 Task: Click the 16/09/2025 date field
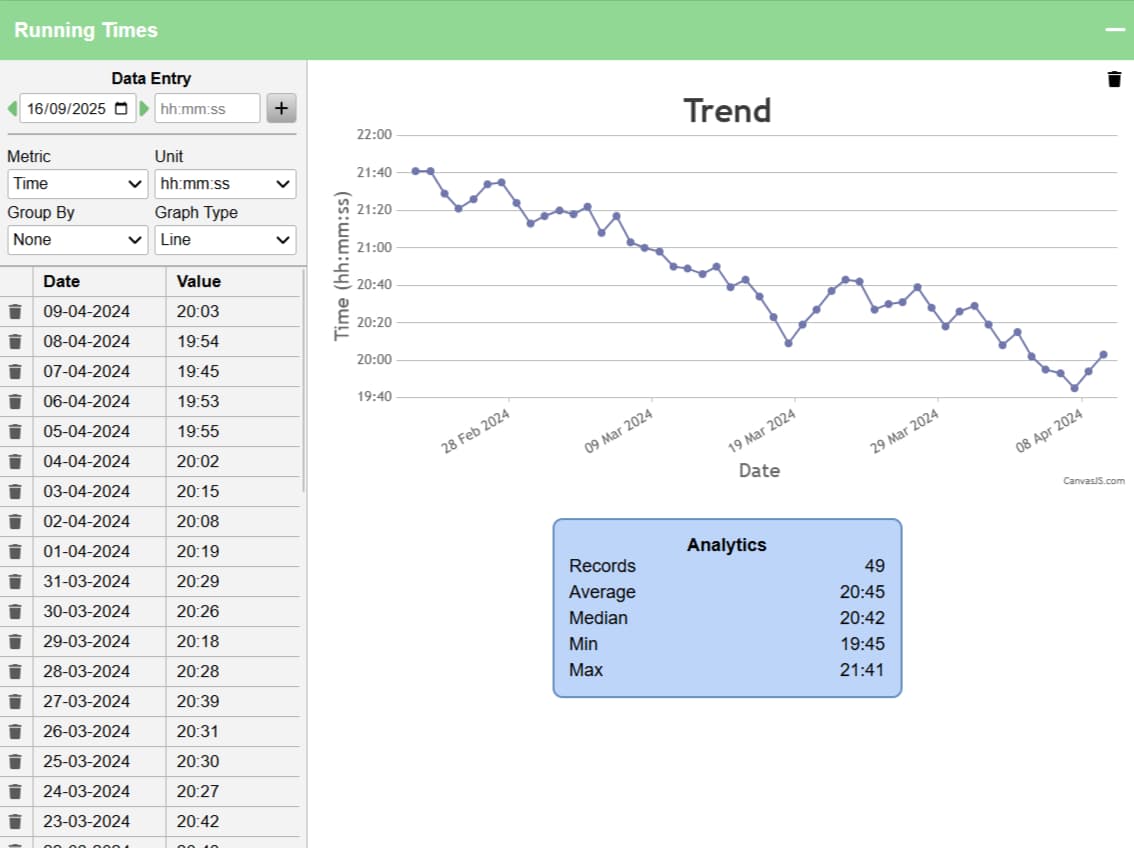tap(77, 108)
